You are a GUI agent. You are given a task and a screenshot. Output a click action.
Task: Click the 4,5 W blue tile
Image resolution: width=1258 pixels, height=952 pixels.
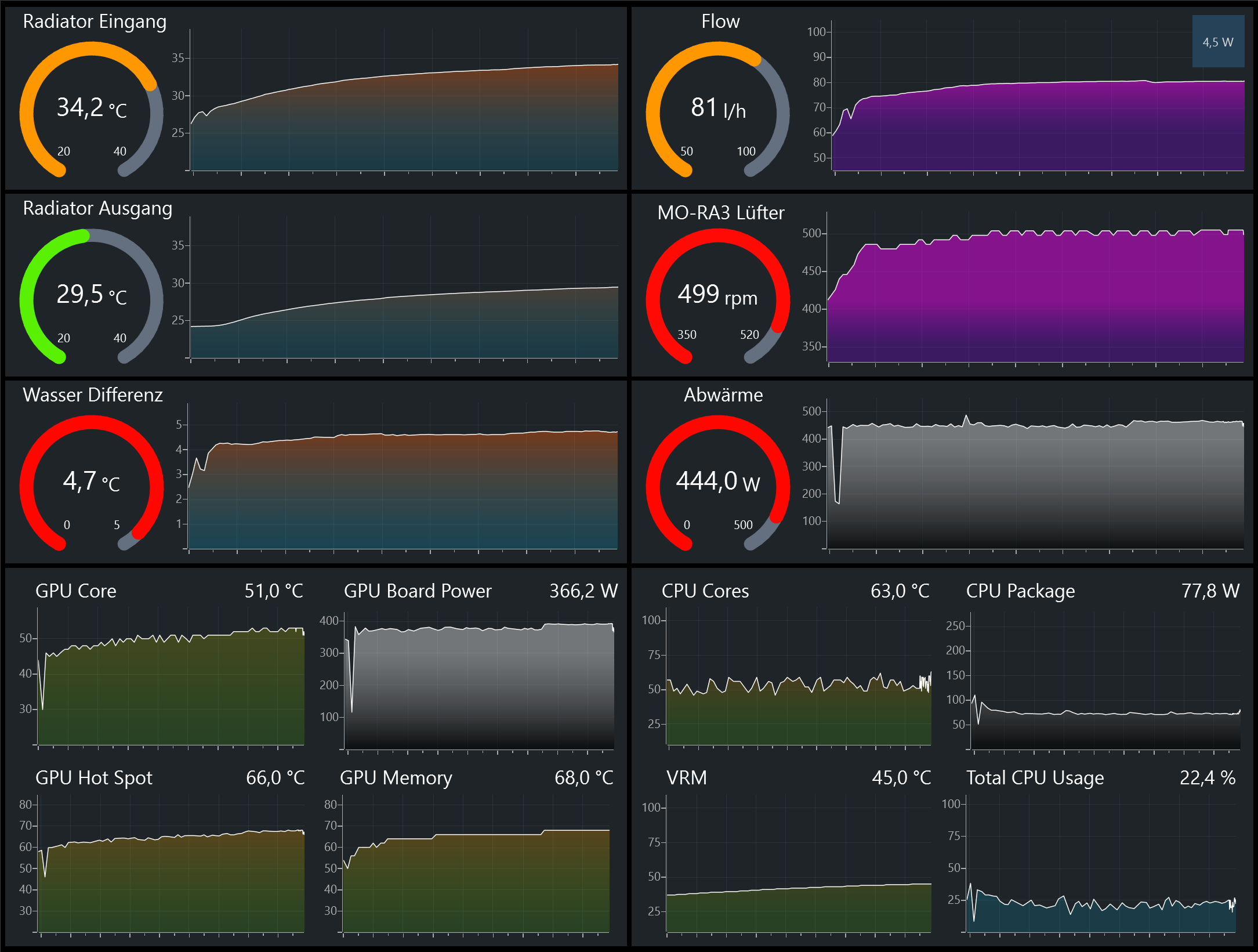click(x=1217, y=42)
